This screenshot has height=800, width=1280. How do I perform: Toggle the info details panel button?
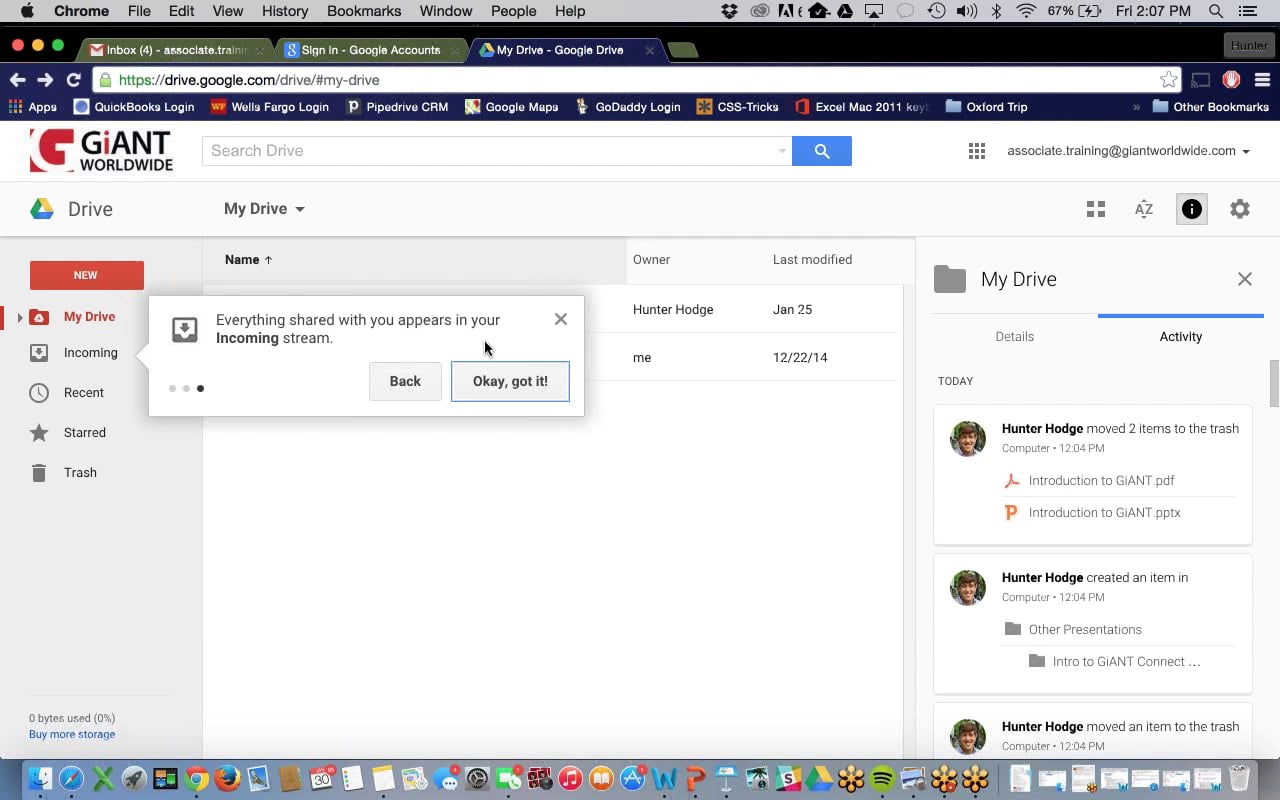(1192, 209)
